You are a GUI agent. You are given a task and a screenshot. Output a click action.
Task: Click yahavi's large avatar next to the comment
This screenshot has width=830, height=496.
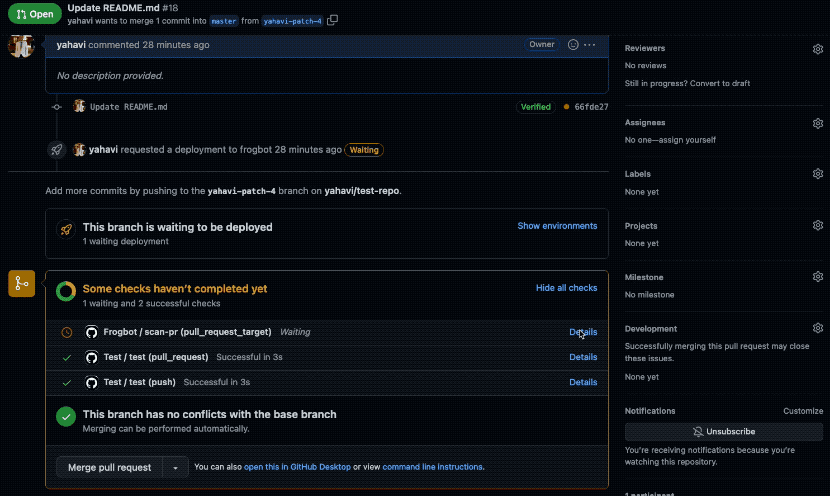(21, 46)
